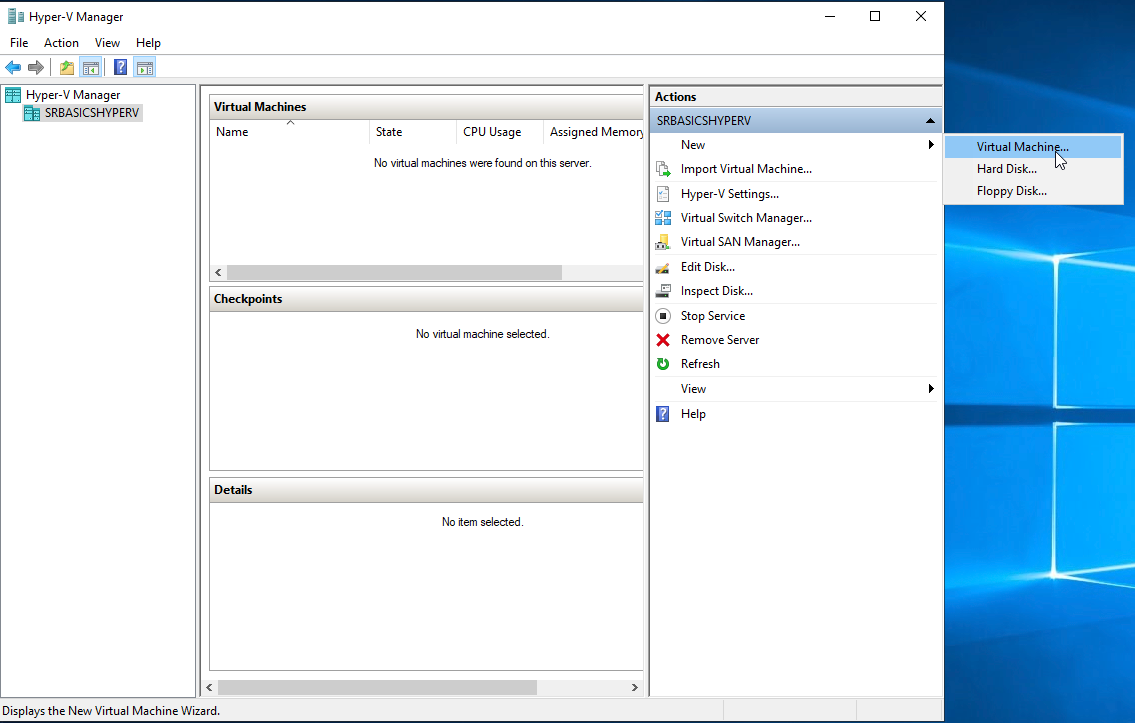This screenshot has width=1135, height=723.
Task: Click the Virtual Switch Manager icon
Action: coord(663,218)
